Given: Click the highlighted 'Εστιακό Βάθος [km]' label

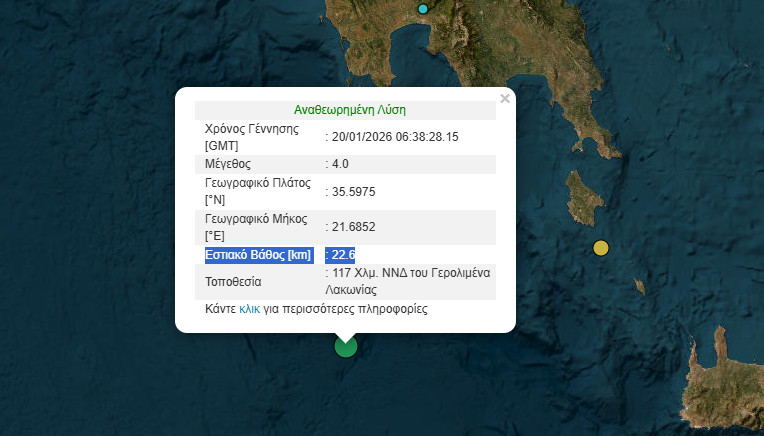Looking at the screenshot, I should (x=259, y=255).
